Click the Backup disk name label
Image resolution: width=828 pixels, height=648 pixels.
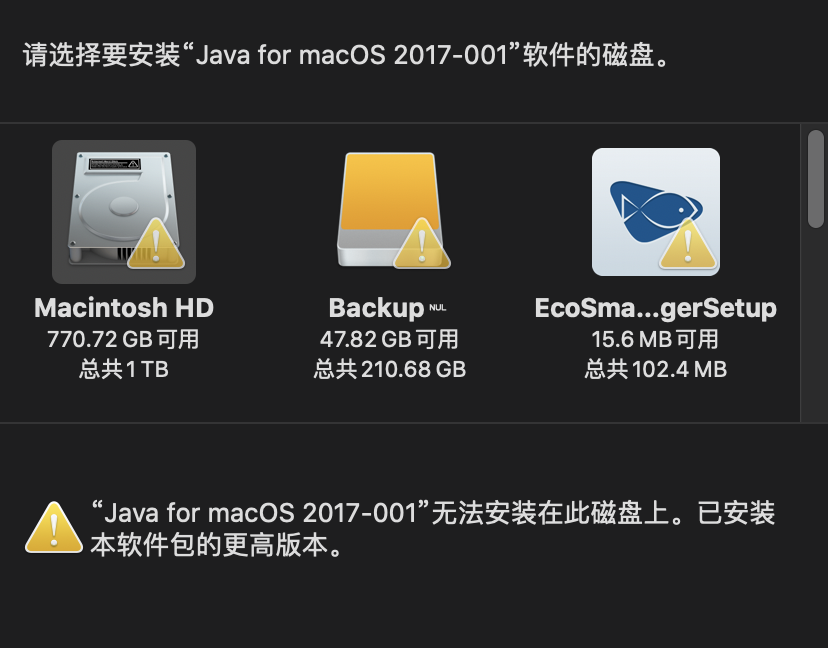tap(376, 308)
